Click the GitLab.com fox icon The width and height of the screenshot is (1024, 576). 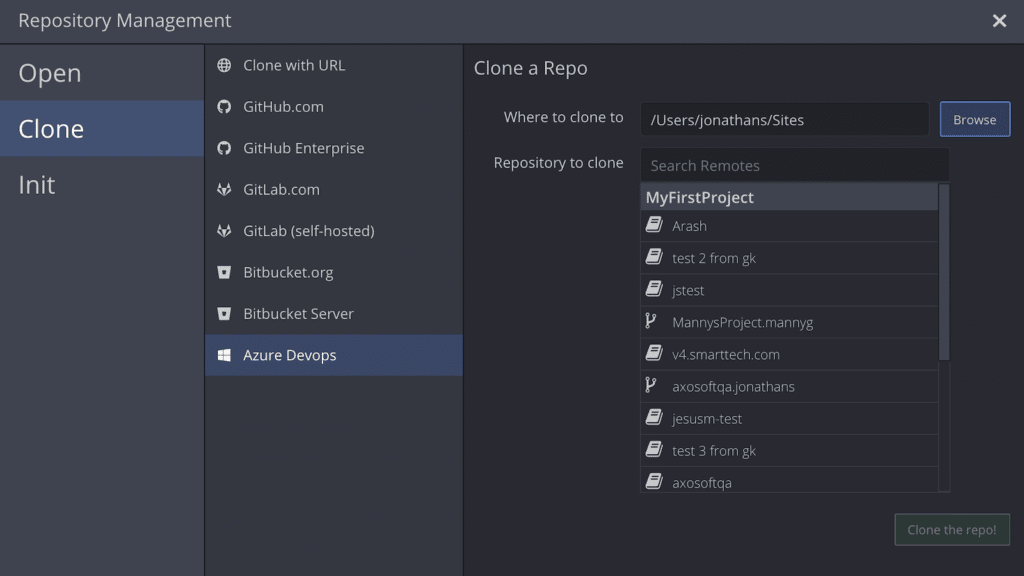click(x=224, y=189)
